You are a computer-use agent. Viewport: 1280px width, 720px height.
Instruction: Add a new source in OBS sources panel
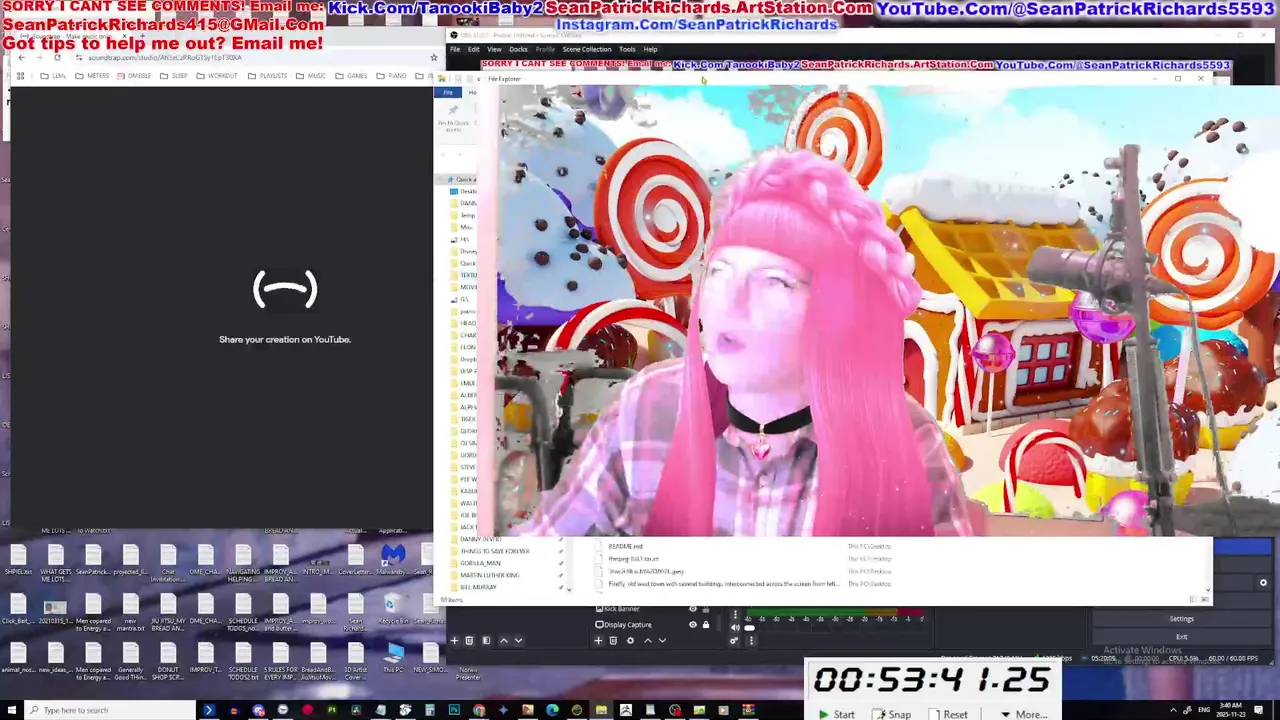click(598, 640)
